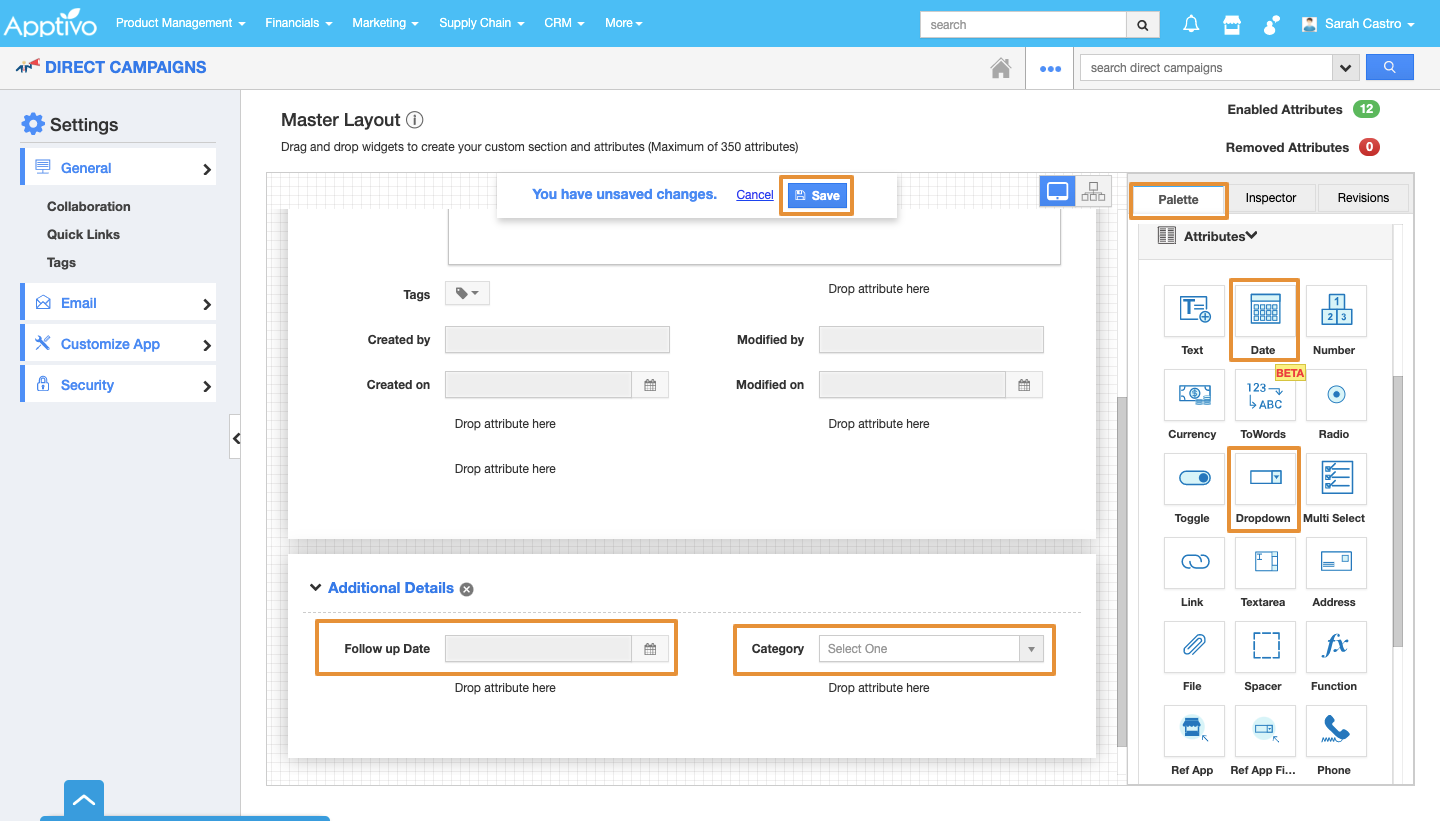Open the Supply Chain menu
Image resolution: width=1440 pixels, height=821 pixels.
click(481, 23)
